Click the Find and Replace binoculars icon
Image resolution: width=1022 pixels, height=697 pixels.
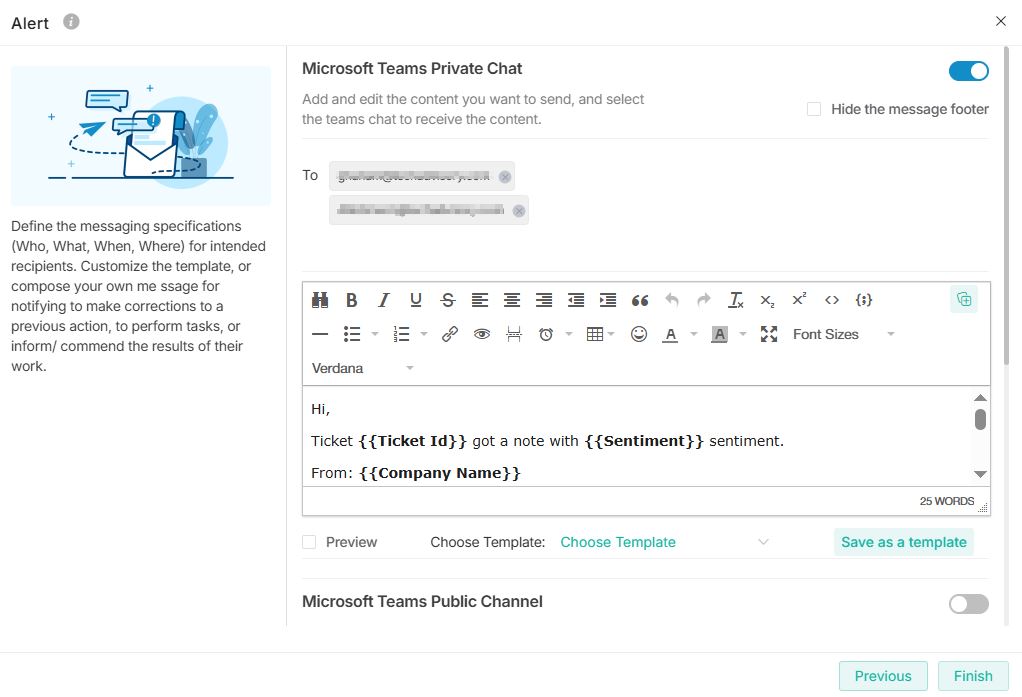tap(320, 300)
